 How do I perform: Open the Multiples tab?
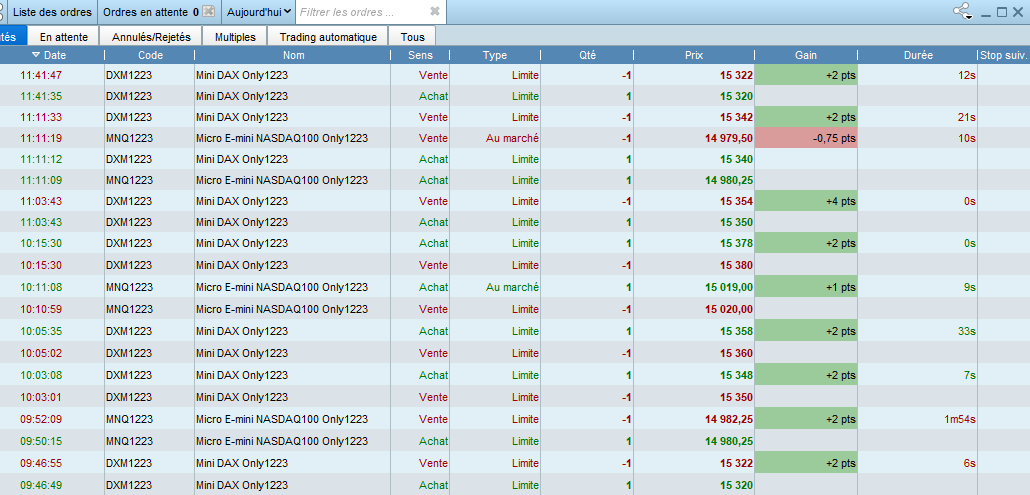pyautogui.click(x=235, y=37)
